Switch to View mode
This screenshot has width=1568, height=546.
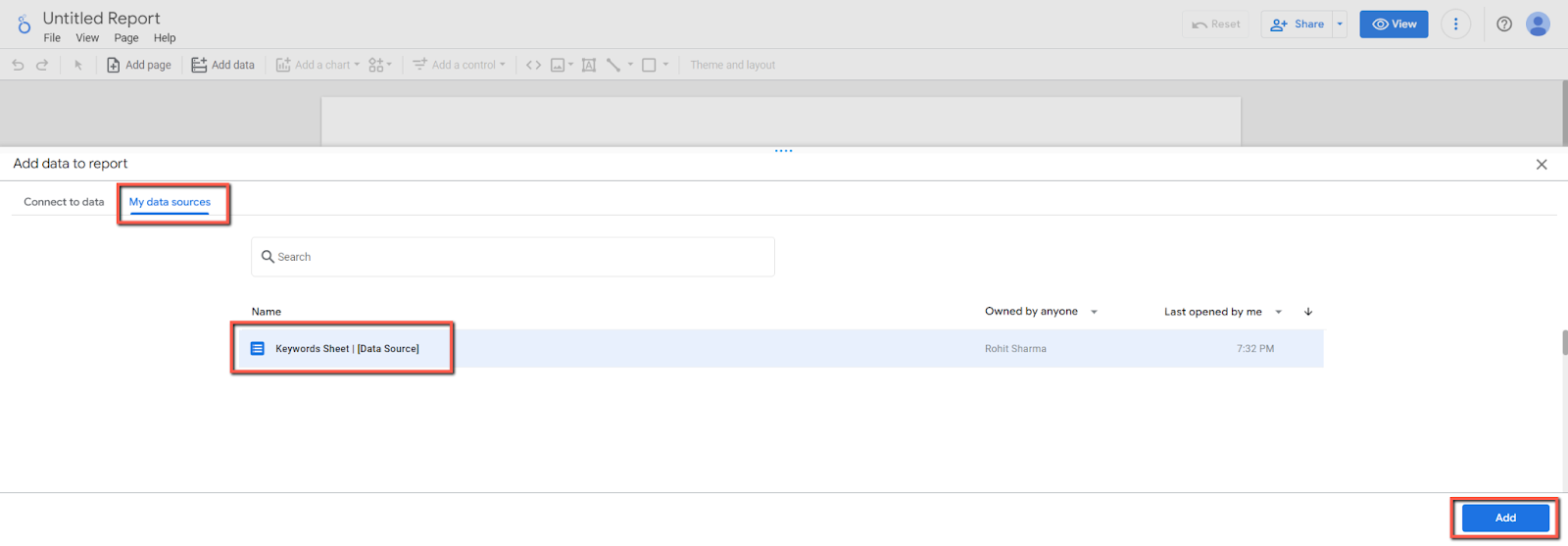1394,25
